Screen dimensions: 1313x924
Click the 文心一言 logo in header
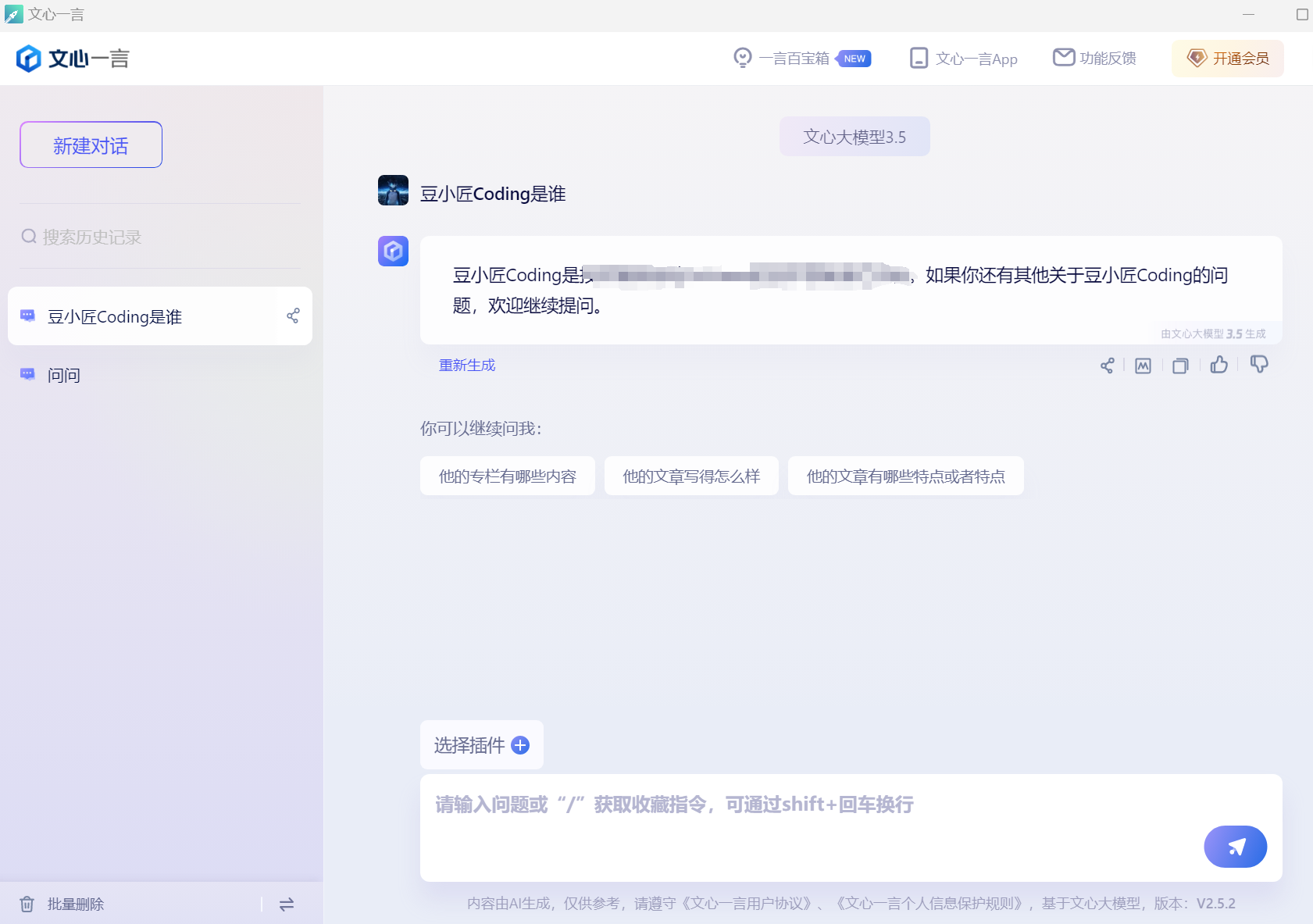73,59
